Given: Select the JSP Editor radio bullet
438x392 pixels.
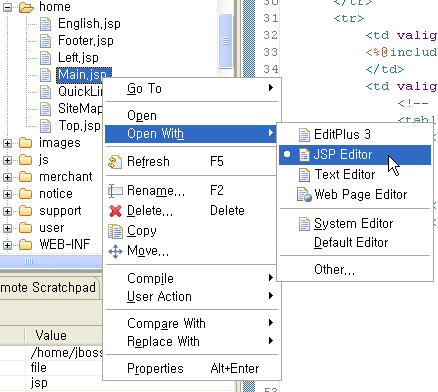Looking at the screenshot, I should 287,154.
